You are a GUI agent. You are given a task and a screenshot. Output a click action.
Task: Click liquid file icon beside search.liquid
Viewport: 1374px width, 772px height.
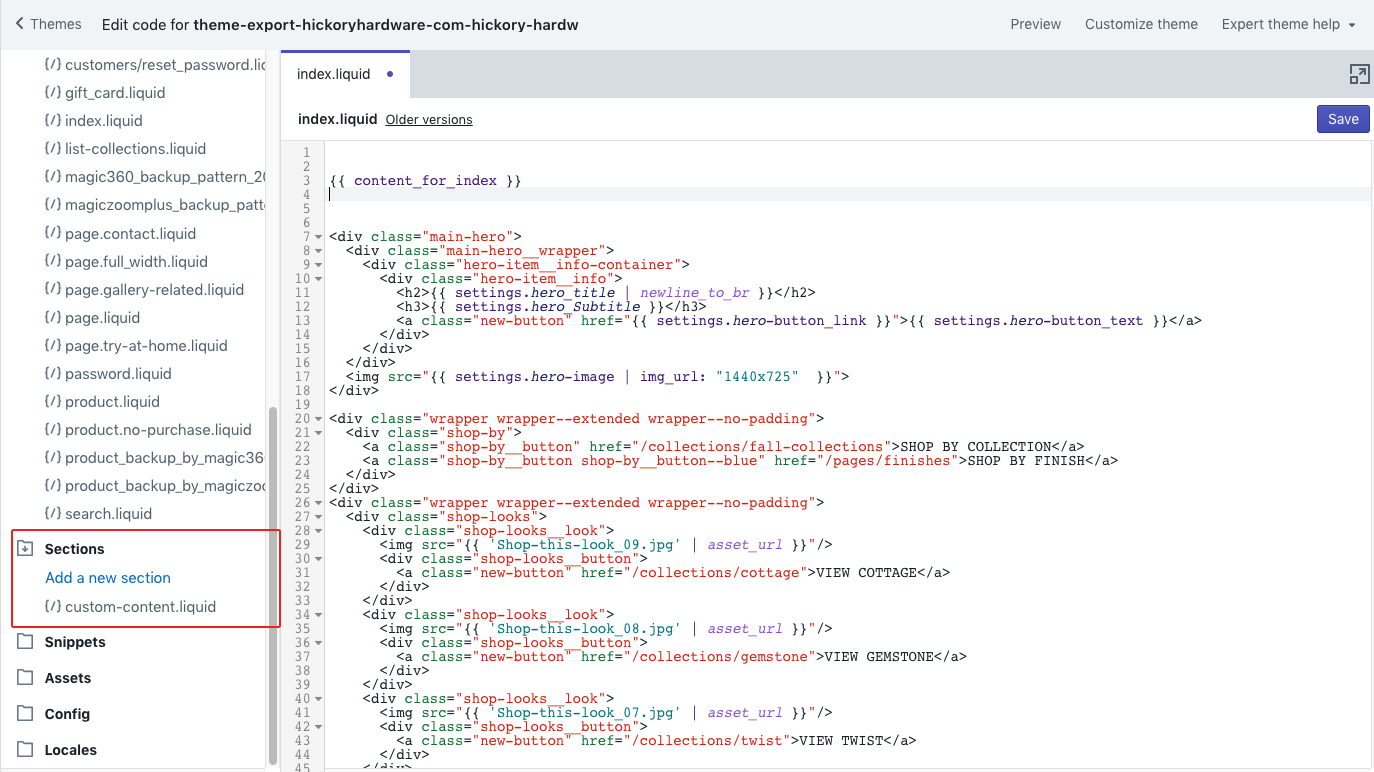[x=53, y=513]
